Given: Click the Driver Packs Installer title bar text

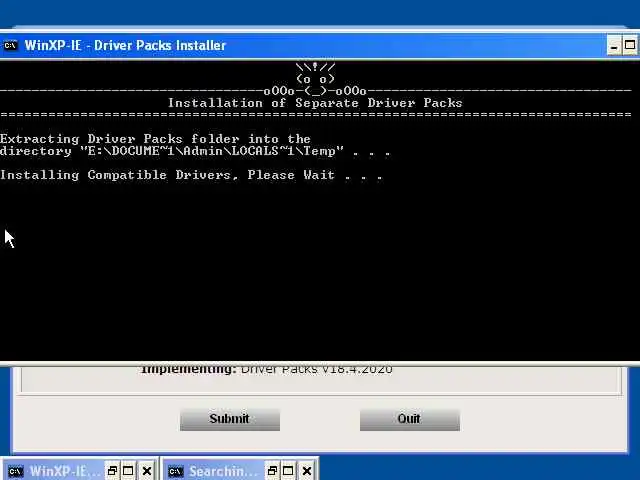Looking at the screenshot, I should pyautogui.click(x=125, y=45).
